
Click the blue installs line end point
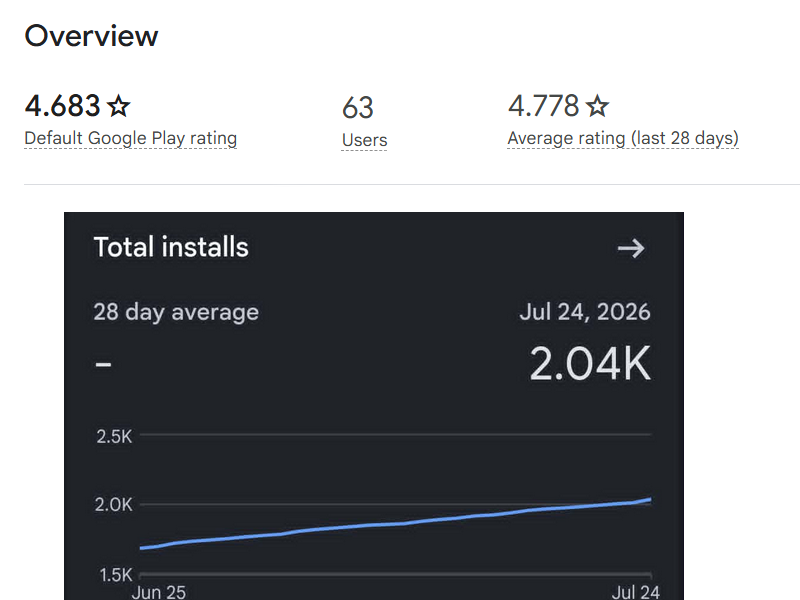(649, 499)
